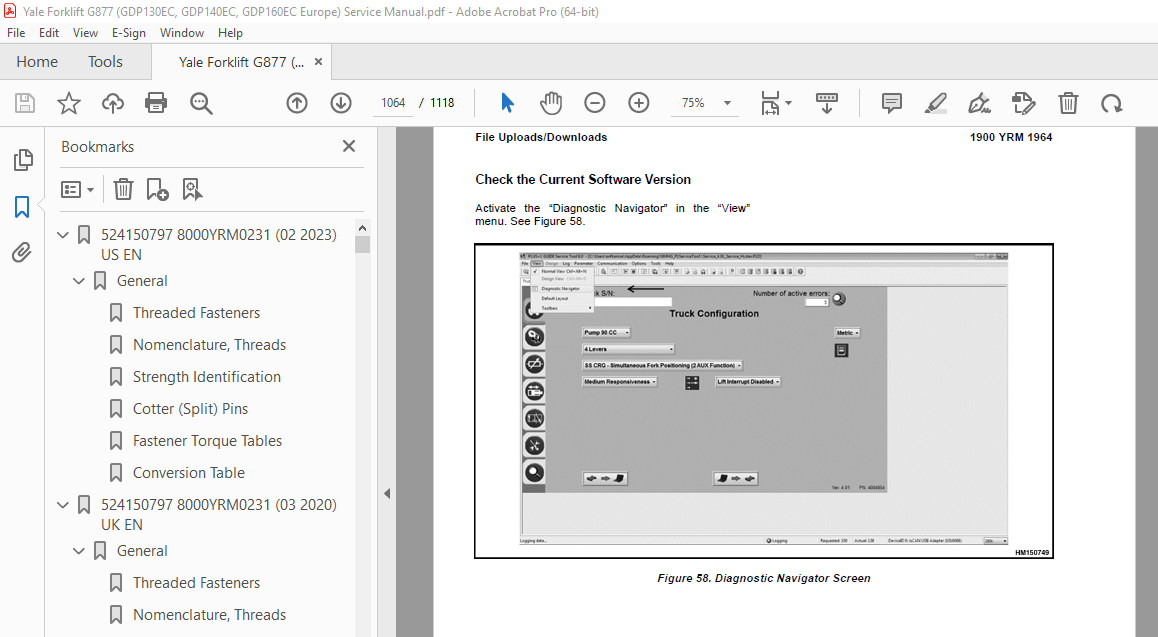
Task: Delete page with toolbar trash icon
Action: tap(1068, 103)
